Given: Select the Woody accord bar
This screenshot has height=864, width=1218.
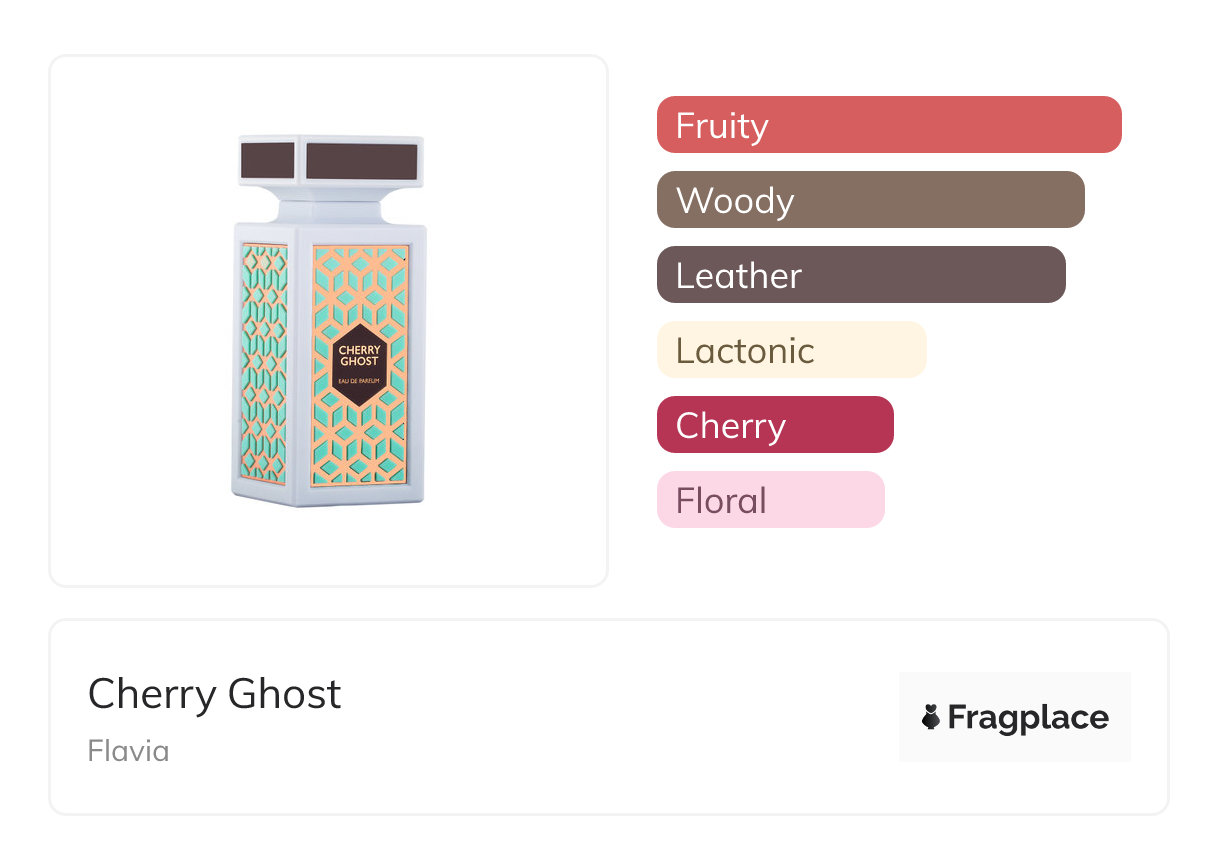Looking at the screenshot, I should 870,200.
